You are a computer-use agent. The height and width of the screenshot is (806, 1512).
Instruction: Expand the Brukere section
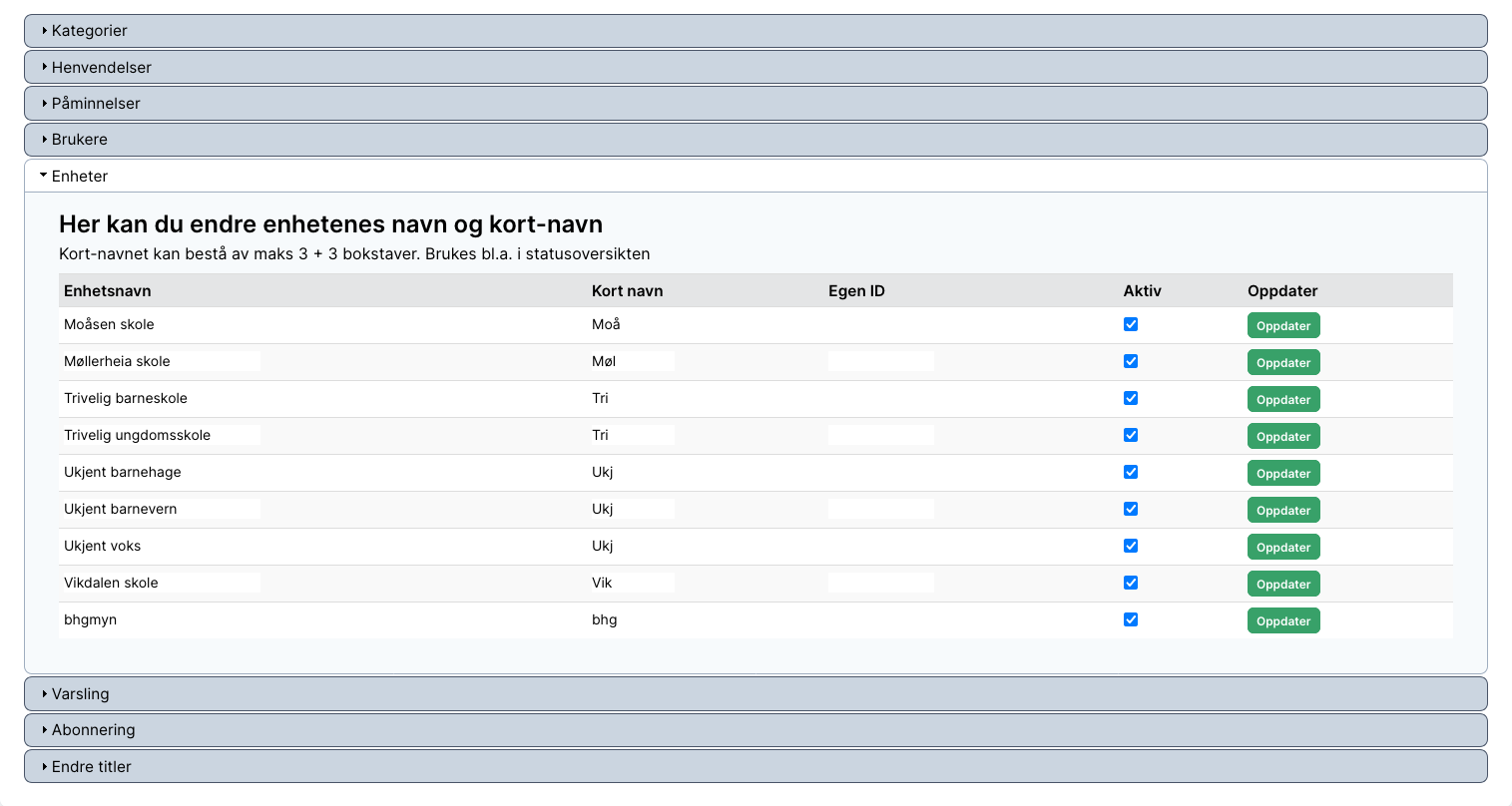(756, 140)
